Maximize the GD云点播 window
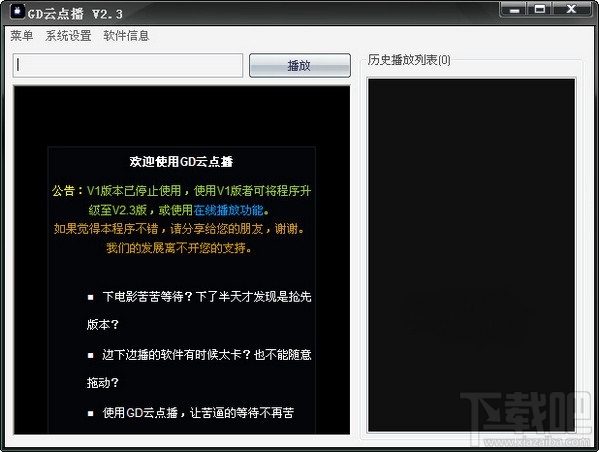The image size is (599, 452). pyautogui.click(x=540, y=10)
